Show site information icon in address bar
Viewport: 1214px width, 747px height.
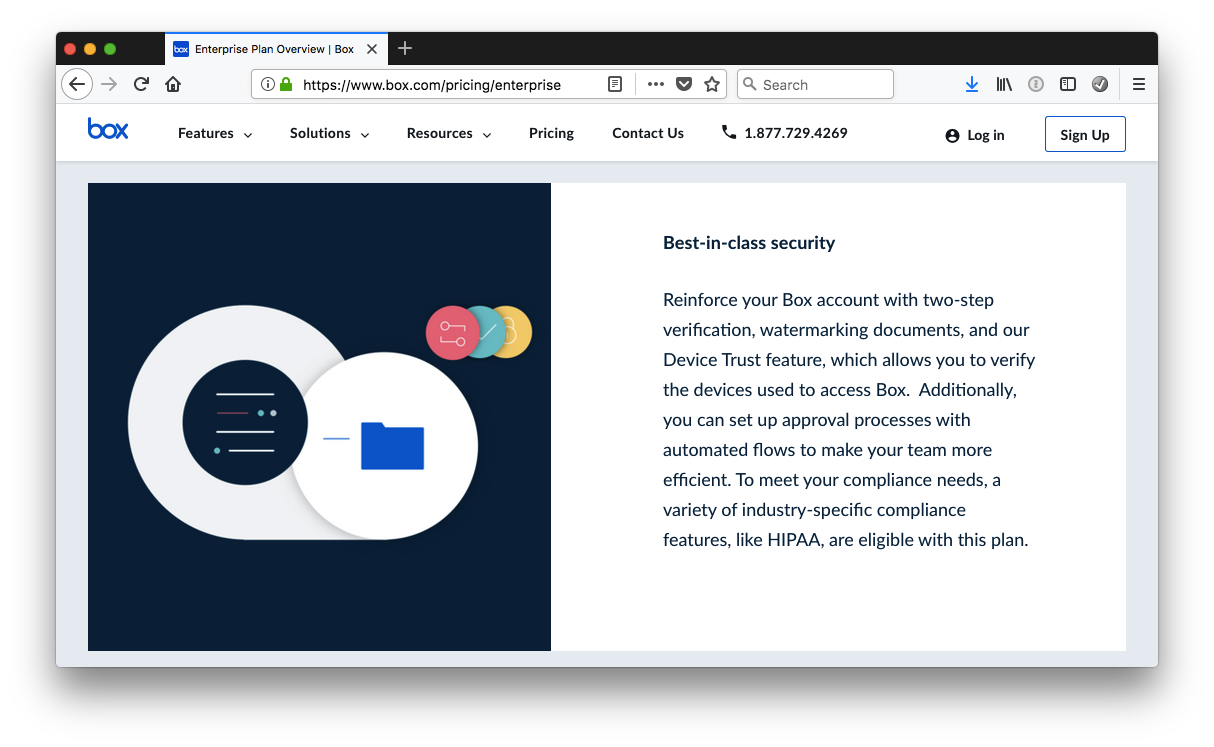267,85
